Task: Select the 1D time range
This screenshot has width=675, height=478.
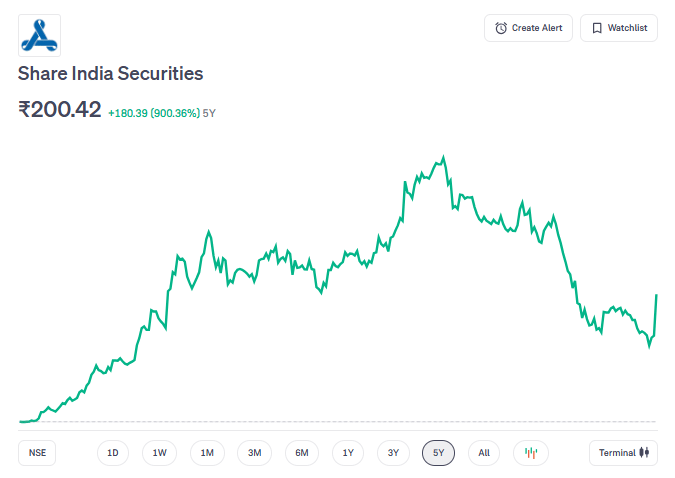Action: (x=113, y=453)
